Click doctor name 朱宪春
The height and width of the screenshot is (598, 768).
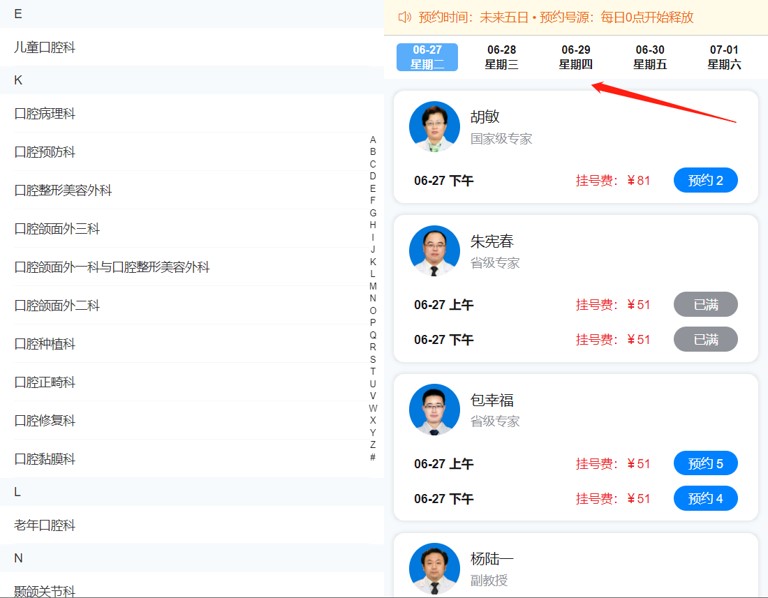point(492,241)
